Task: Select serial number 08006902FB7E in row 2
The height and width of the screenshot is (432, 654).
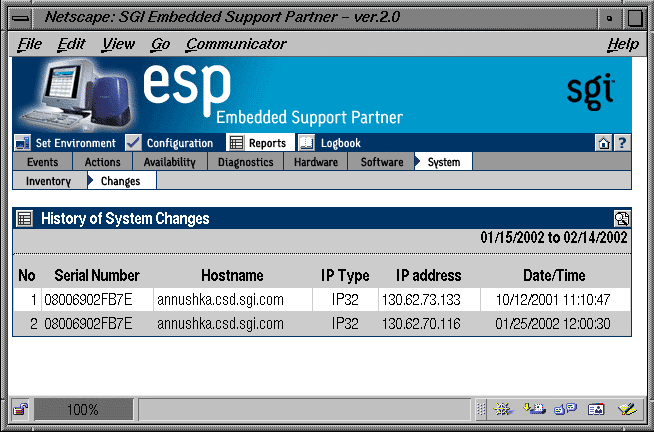Action: pos(88,324)
